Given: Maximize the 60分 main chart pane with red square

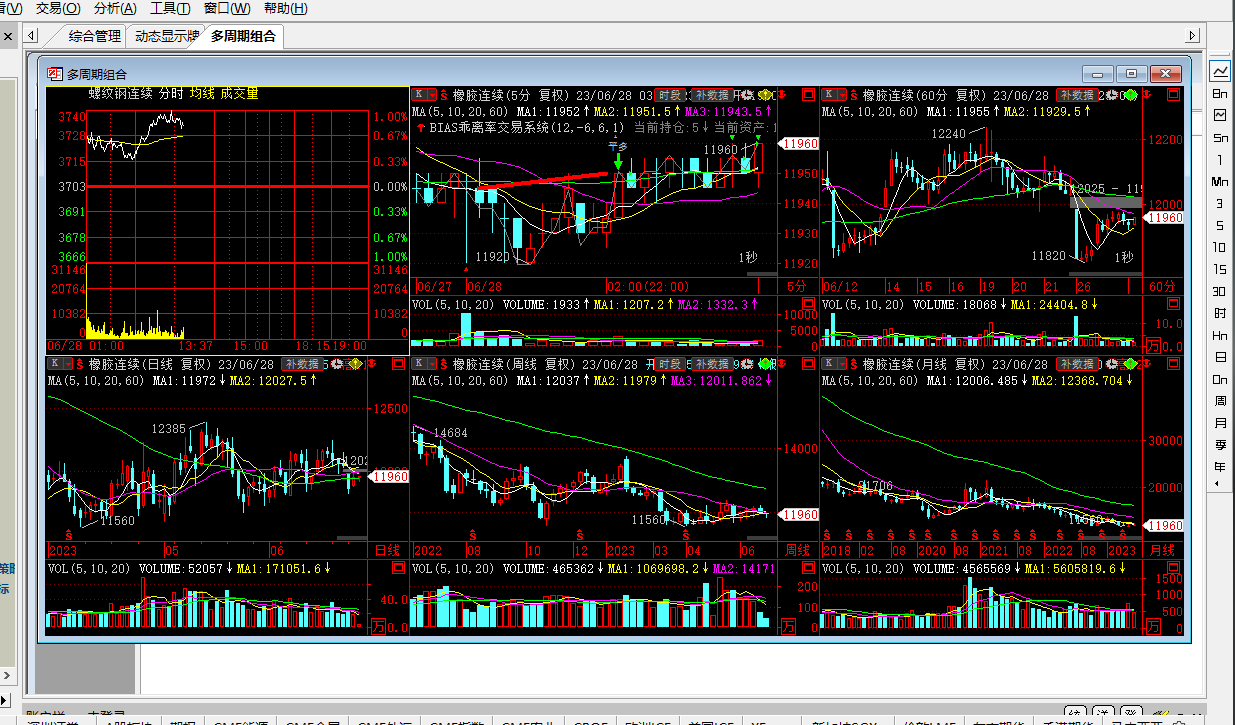Looking at the screenshot, I should pyautogui.click(x=1174, y=95).
